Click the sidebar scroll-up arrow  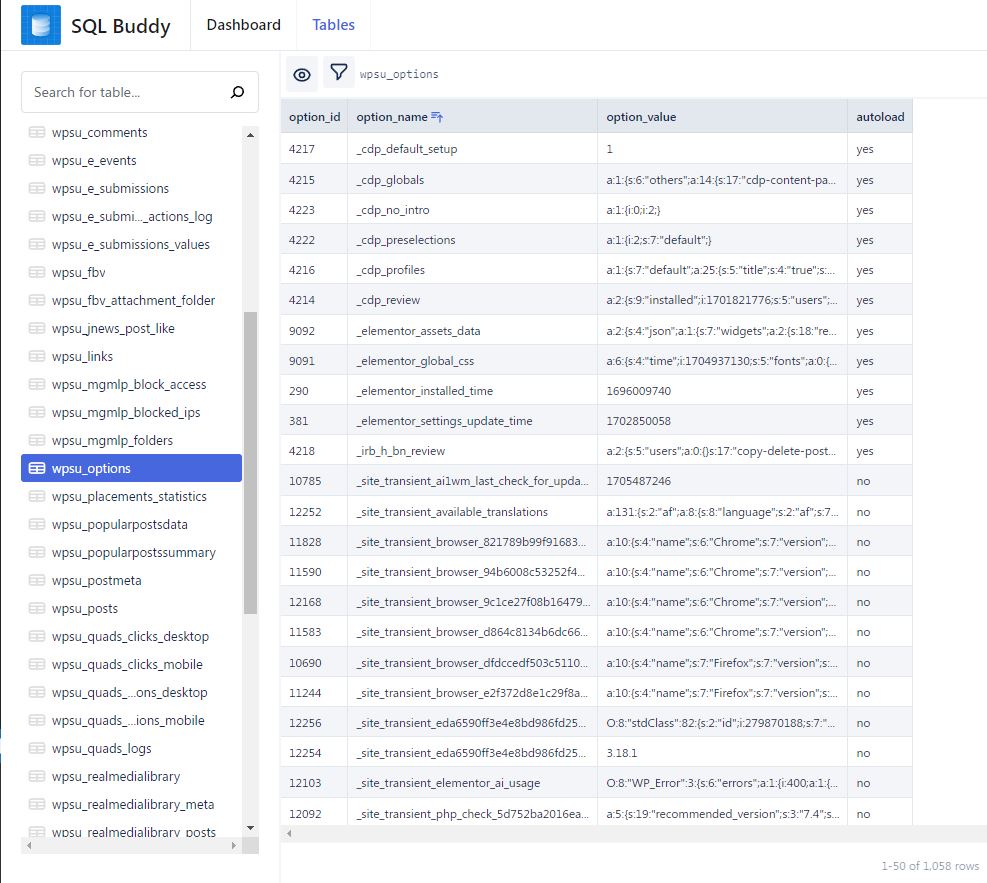pos(251,135)
